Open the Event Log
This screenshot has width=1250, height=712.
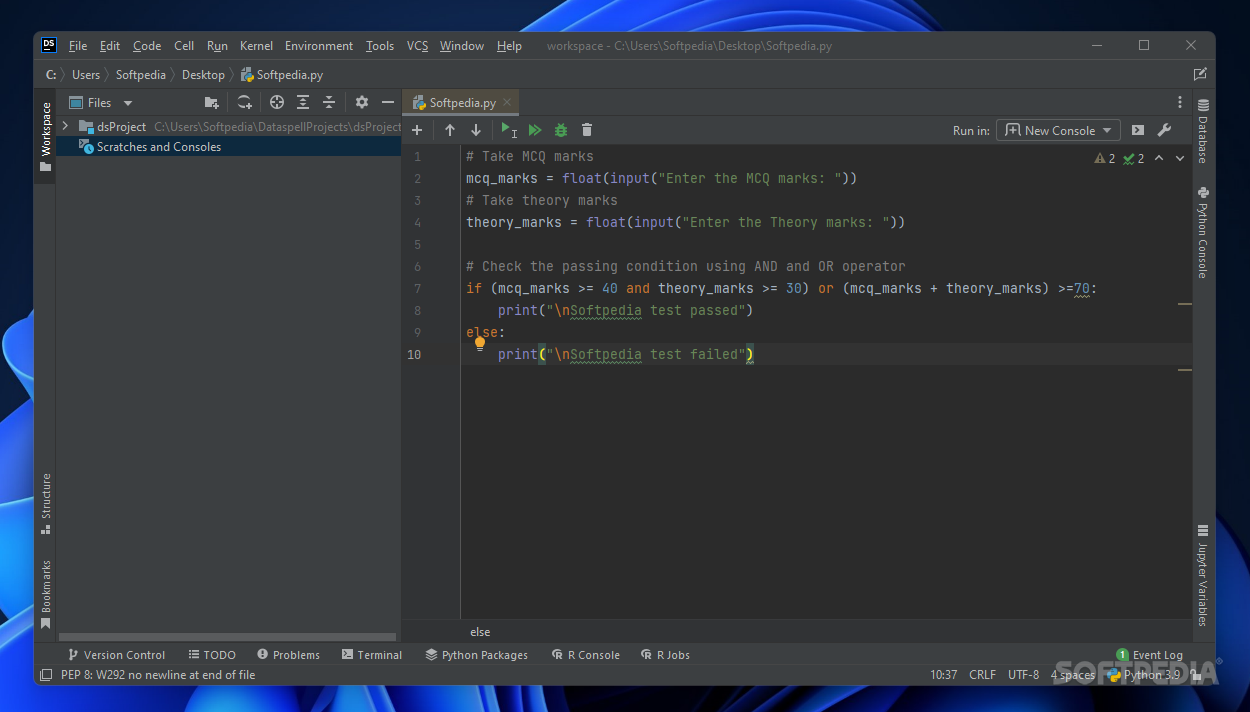click(1150, 655)
